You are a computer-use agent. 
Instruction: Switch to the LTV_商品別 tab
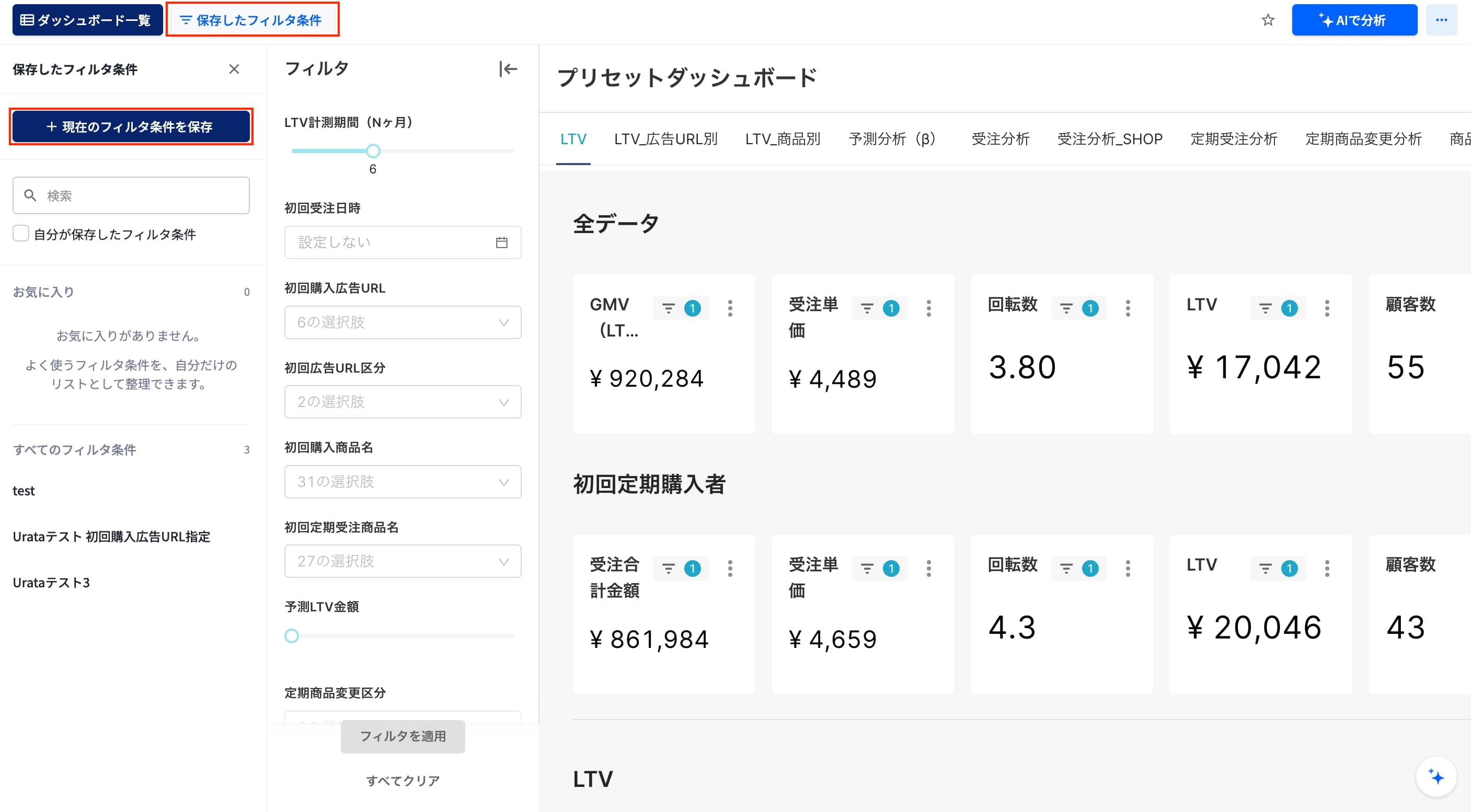click(x=783, y=138)
